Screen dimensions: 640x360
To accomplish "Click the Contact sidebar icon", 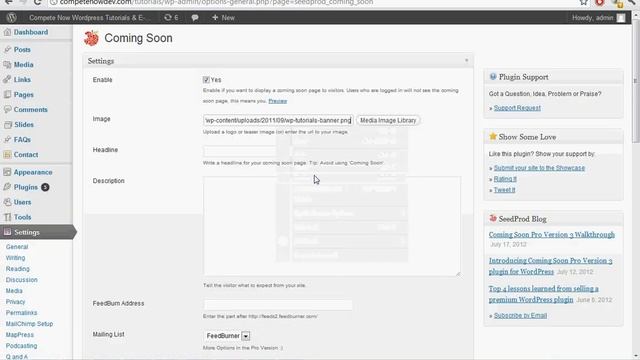I will click(7, 155).
